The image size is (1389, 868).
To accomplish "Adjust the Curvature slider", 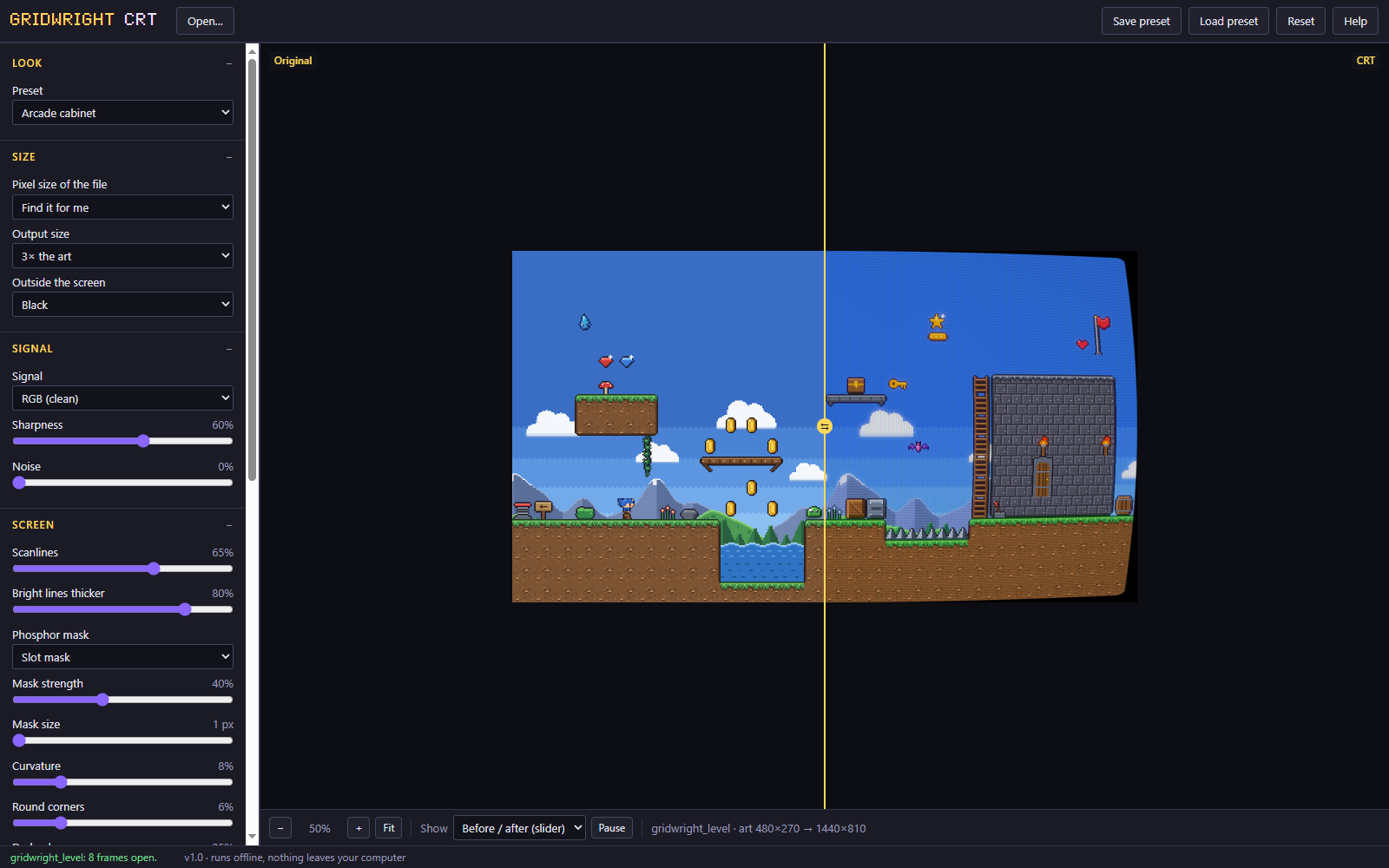I will click(x=122, y=782).
